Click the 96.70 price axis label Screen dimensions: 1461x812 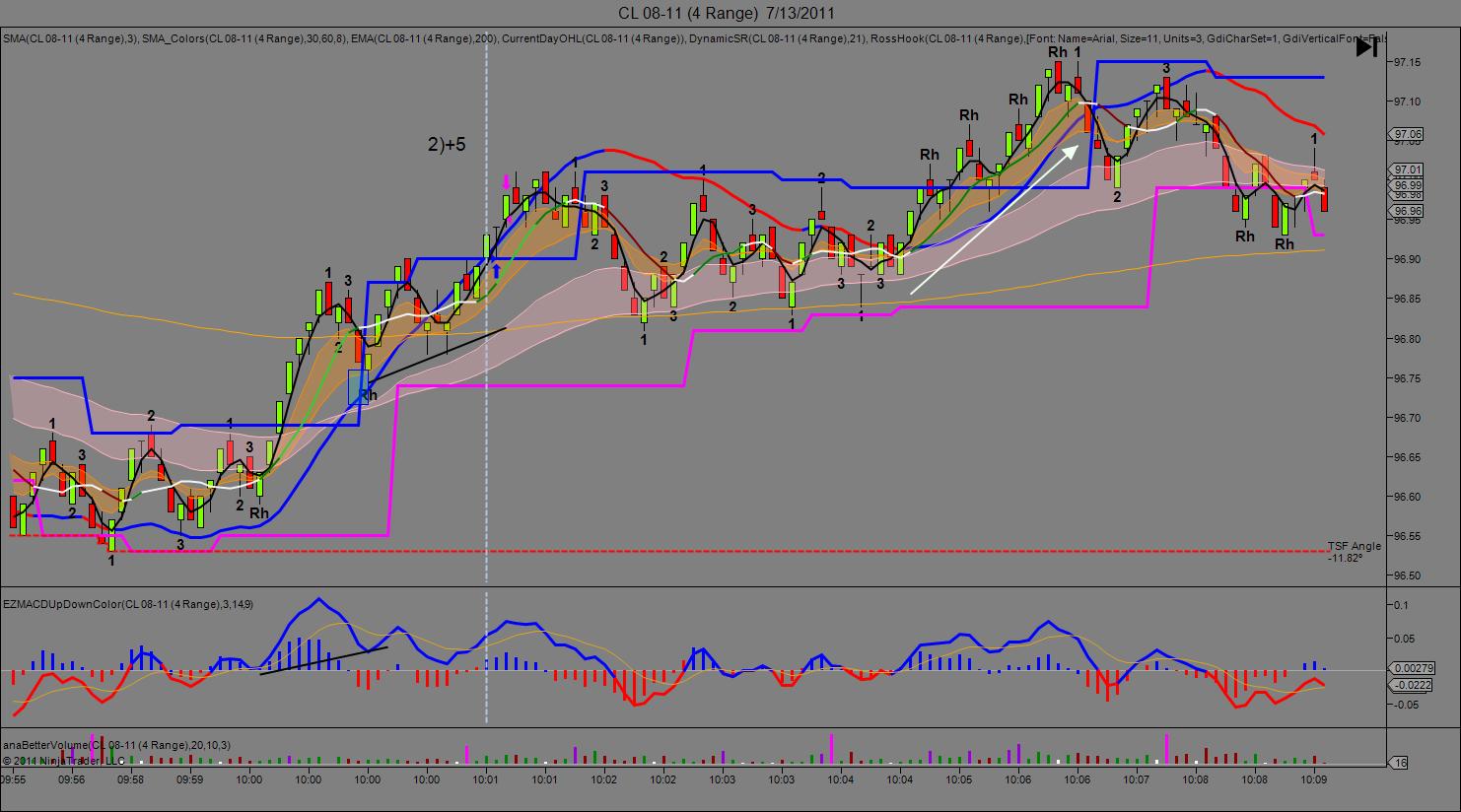[x=1407, y=418]
